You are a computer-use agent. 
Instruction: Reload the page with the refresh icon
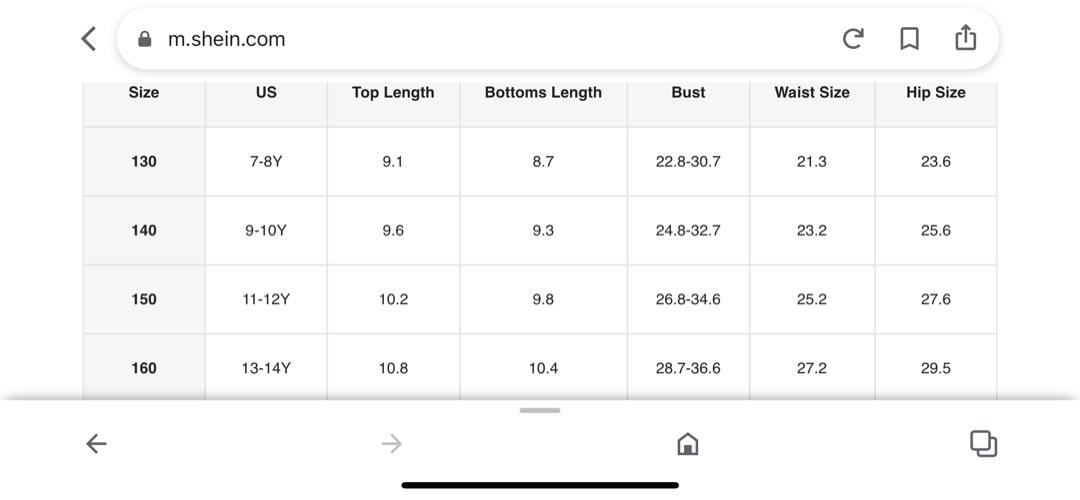[x=853, y=39]
